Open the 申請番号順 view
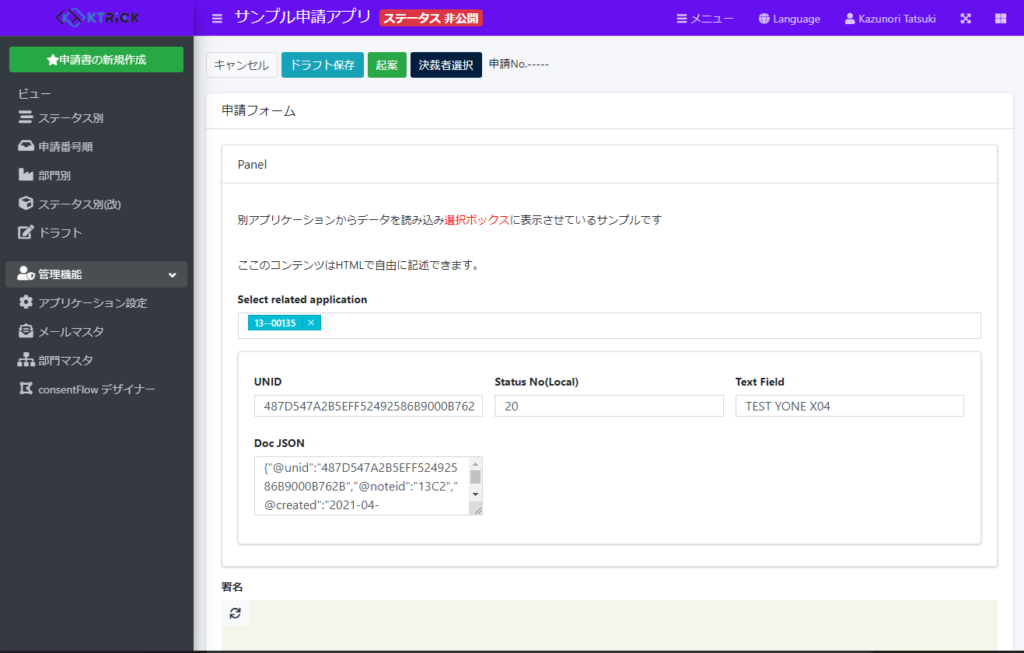The width and height of the screenshot is (1024, 653). [65, 147]
